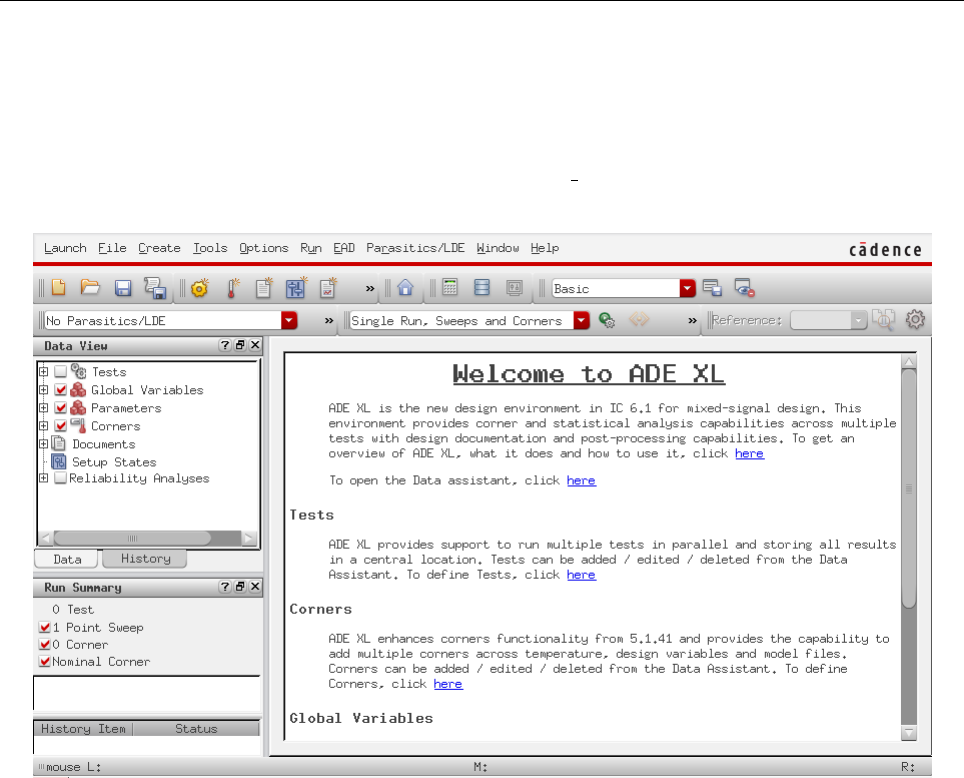The image size is (964, 778).
Task: Click the New file toolbar icon
Action: pos(59,288)
